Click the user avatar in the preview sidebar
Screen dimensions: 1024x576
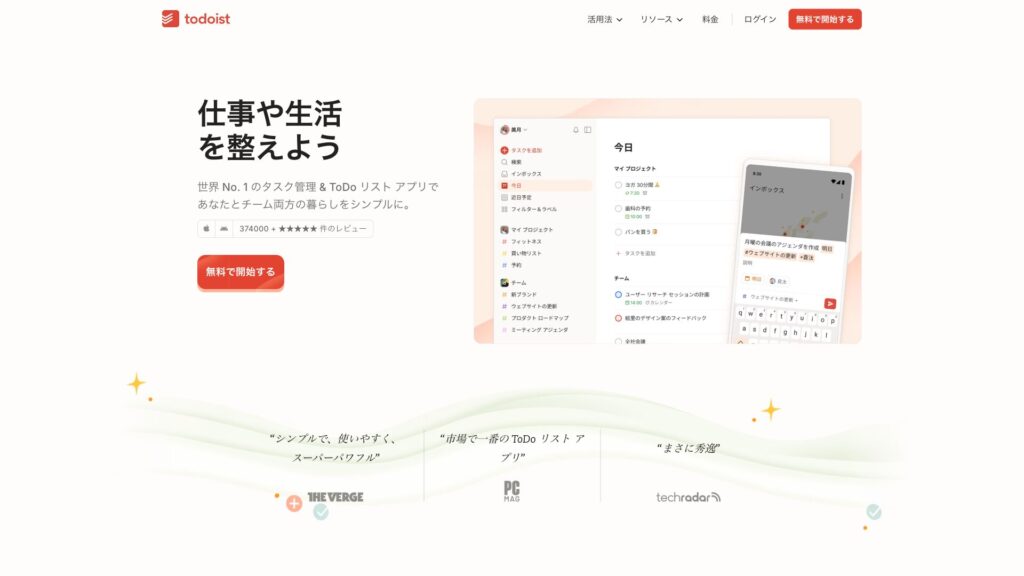(x=504, y=130)
